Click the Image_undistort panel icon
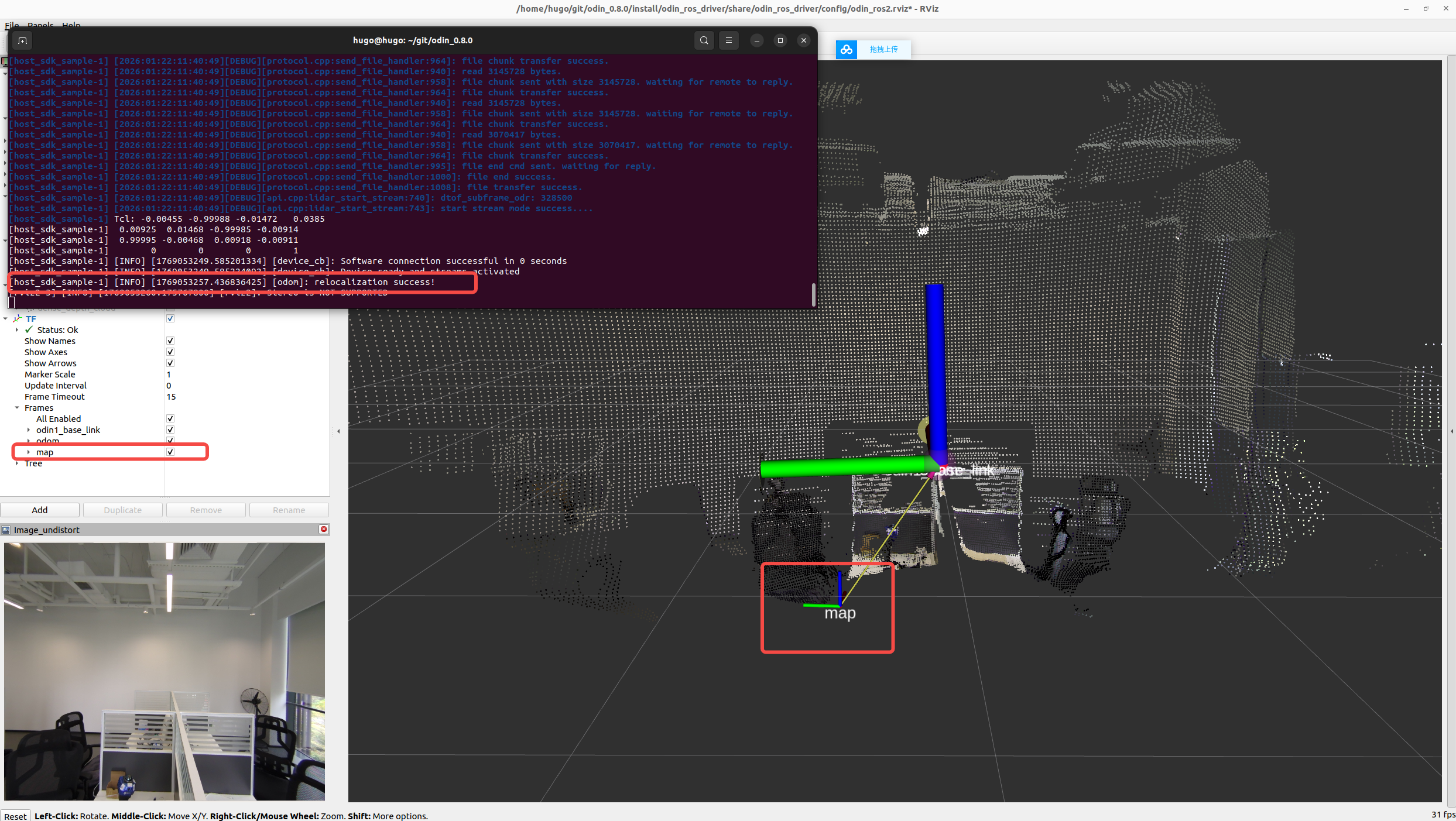The image size is (1456, 821). (6, 530)
